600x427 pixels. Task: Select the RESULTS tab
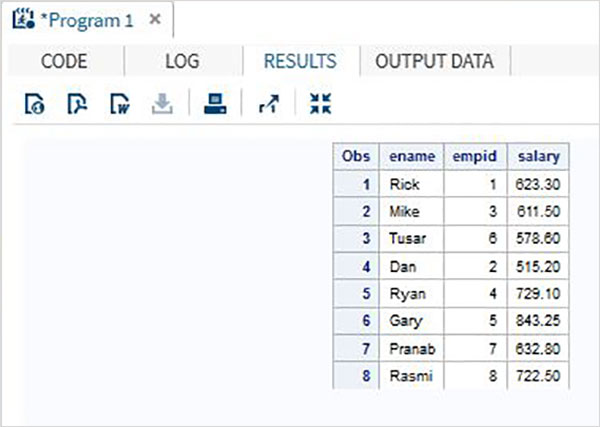[300, 61]
